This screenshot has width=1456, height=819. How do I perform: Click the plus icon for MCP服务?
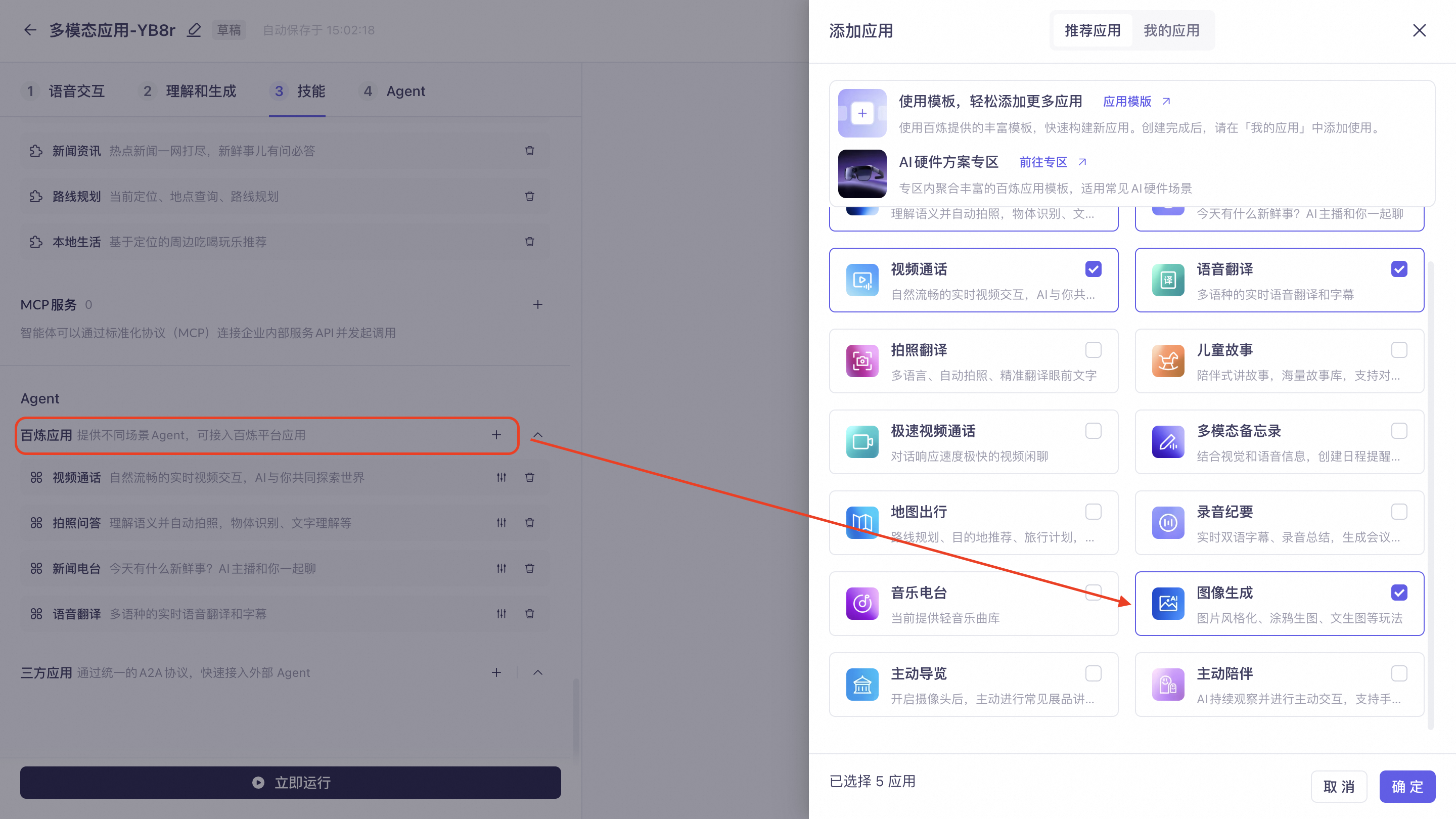(537, 305)
